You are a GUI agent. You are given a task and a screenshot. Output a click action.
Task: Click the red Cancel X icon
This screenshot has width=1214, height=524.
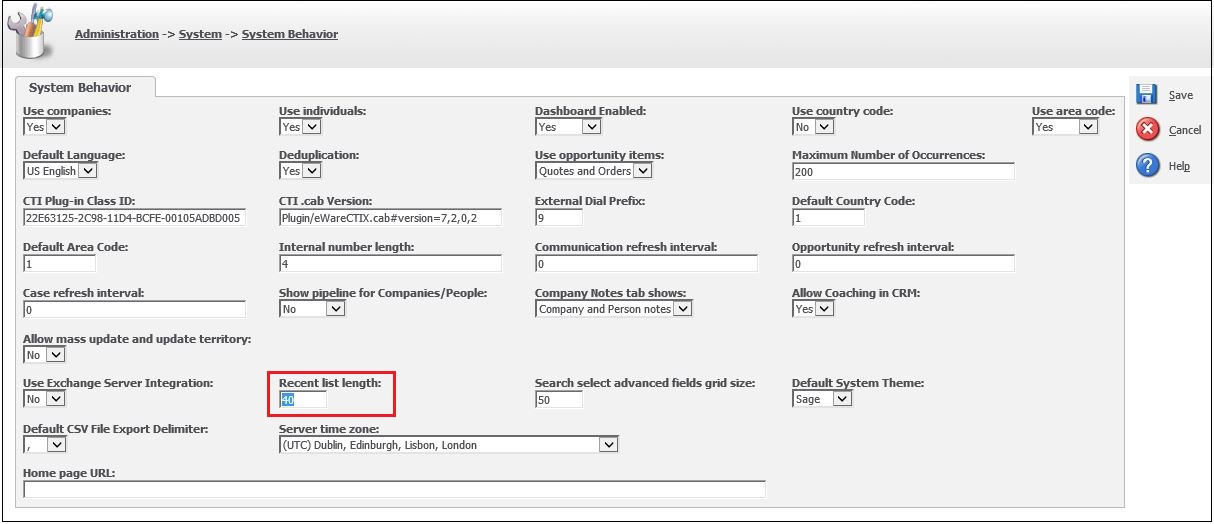tap(1148, 129)
